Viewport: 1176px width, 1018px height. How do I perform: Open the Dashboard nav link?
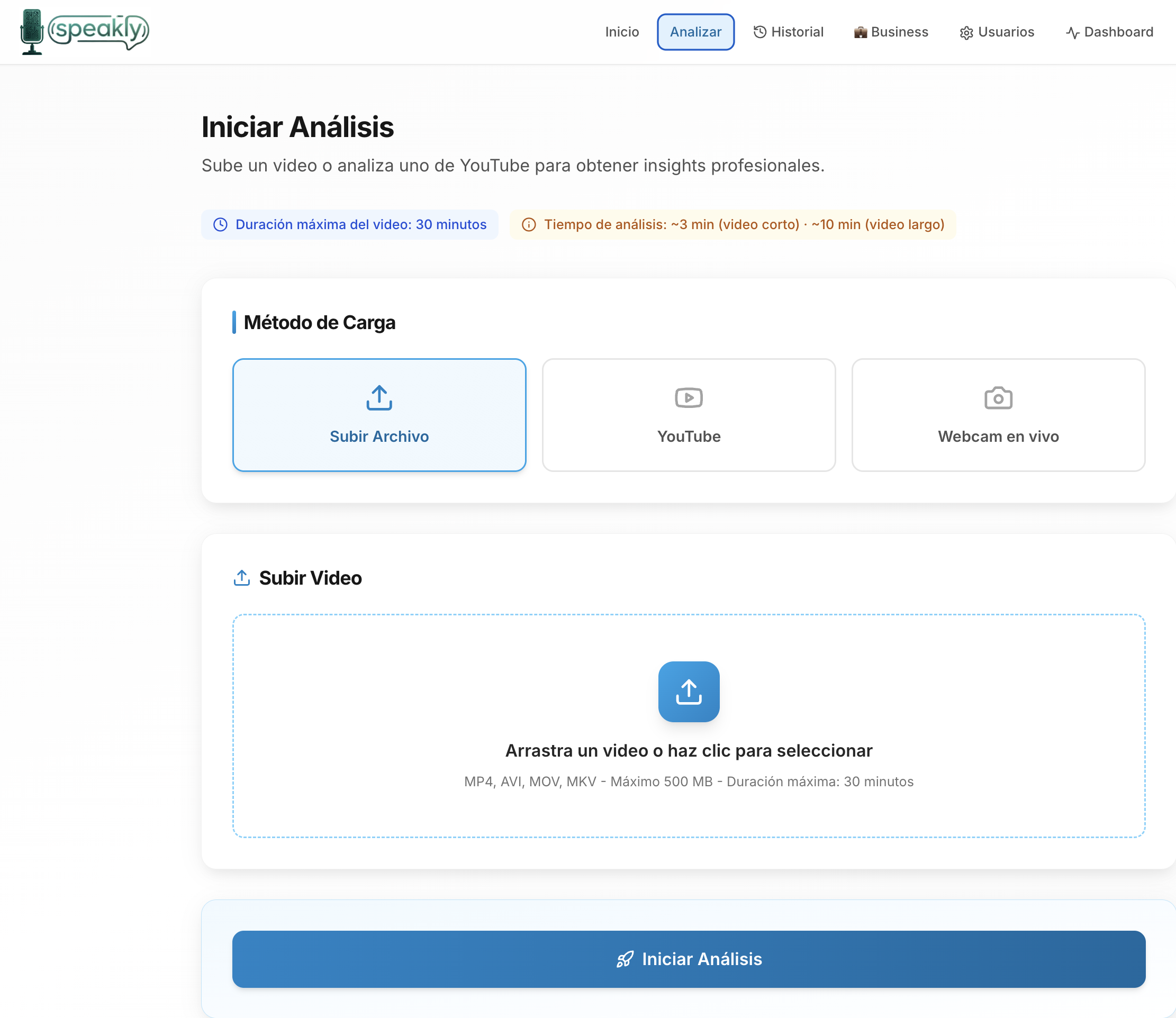(1109, 32)
